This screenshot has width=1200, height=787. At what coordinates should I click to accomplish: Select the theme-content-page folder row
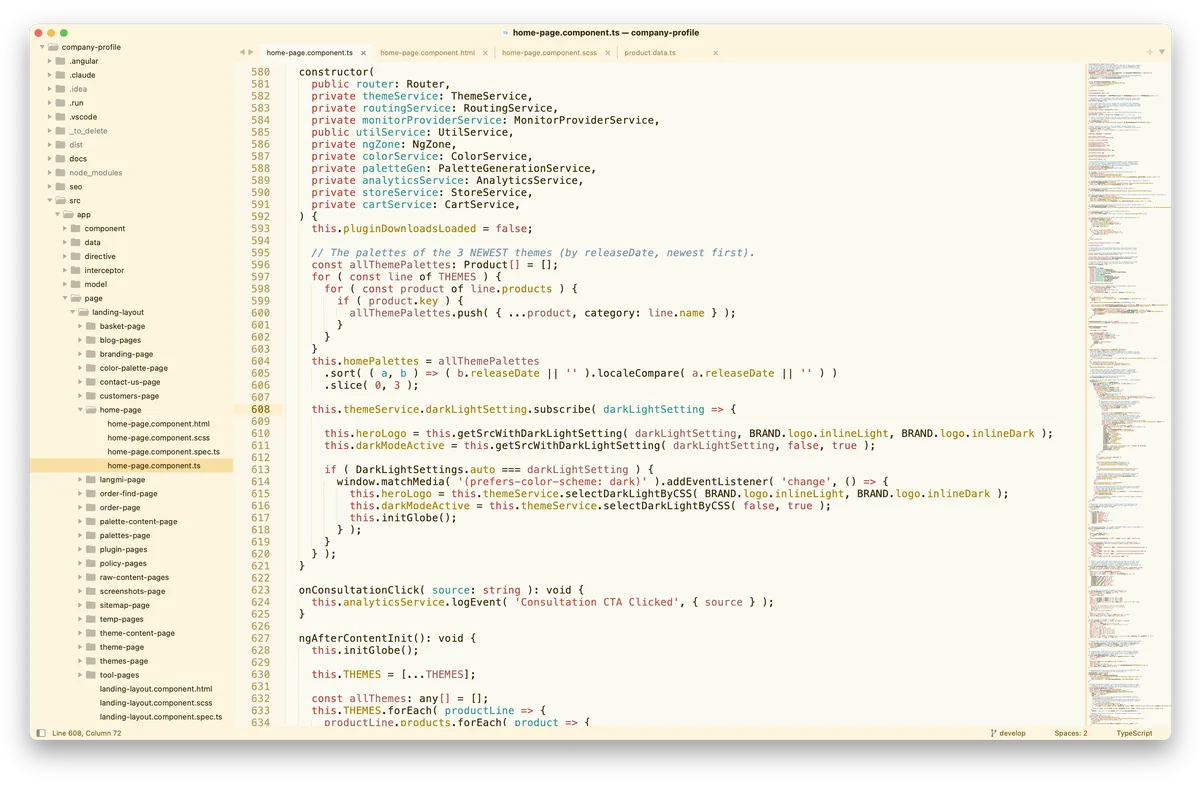pyautogui.click(x=131, y=633)
